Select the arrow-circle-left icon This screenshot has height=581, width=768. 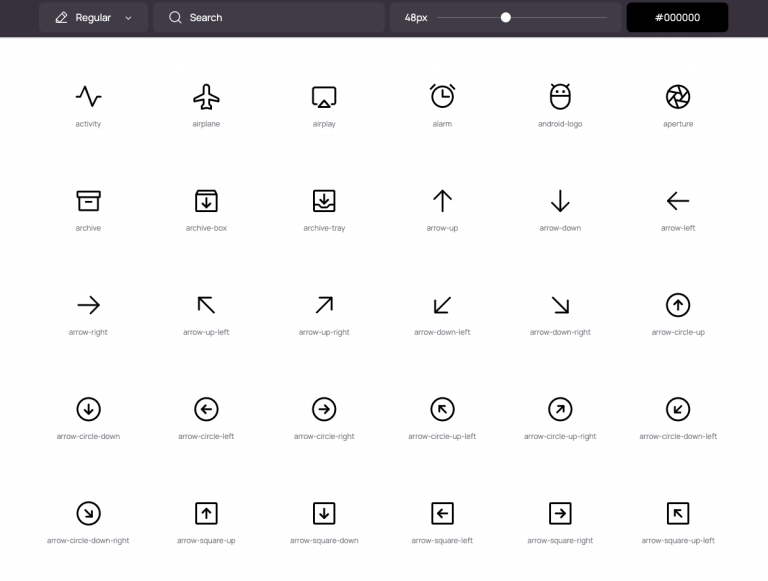pos(206,409)
